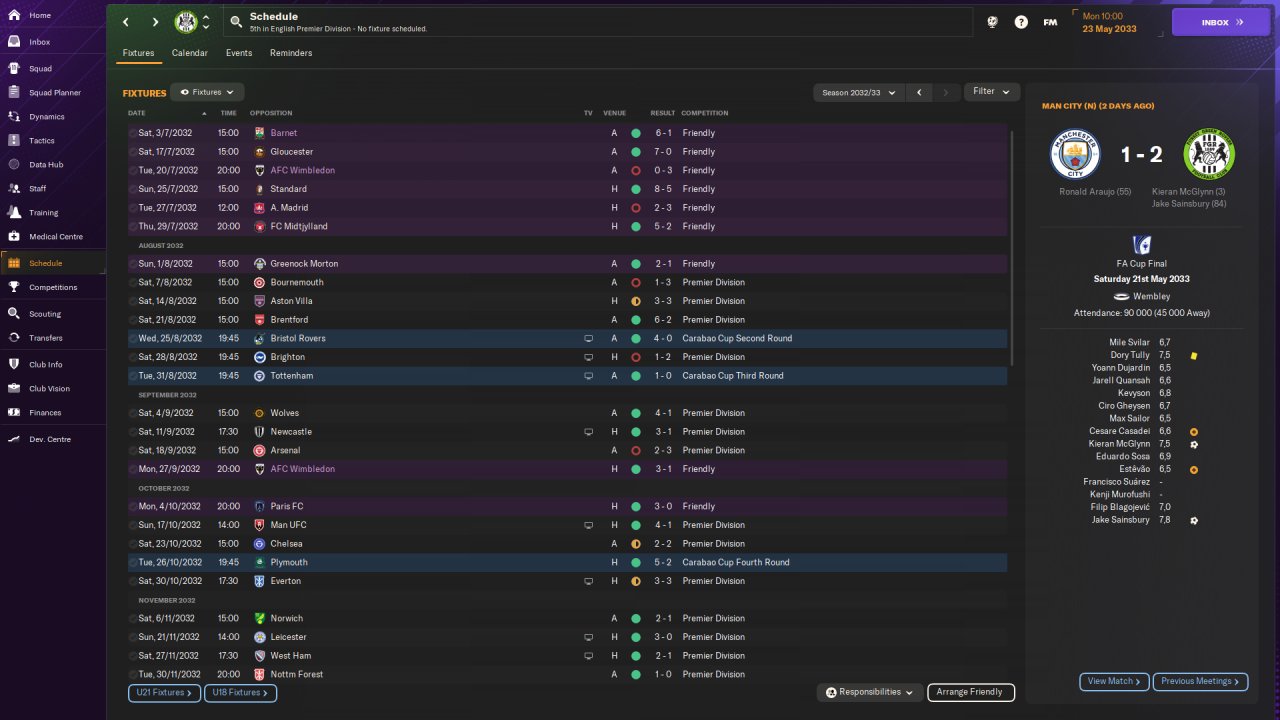
Task: Open the Medical Centre icon
Action: coord(14,237)
